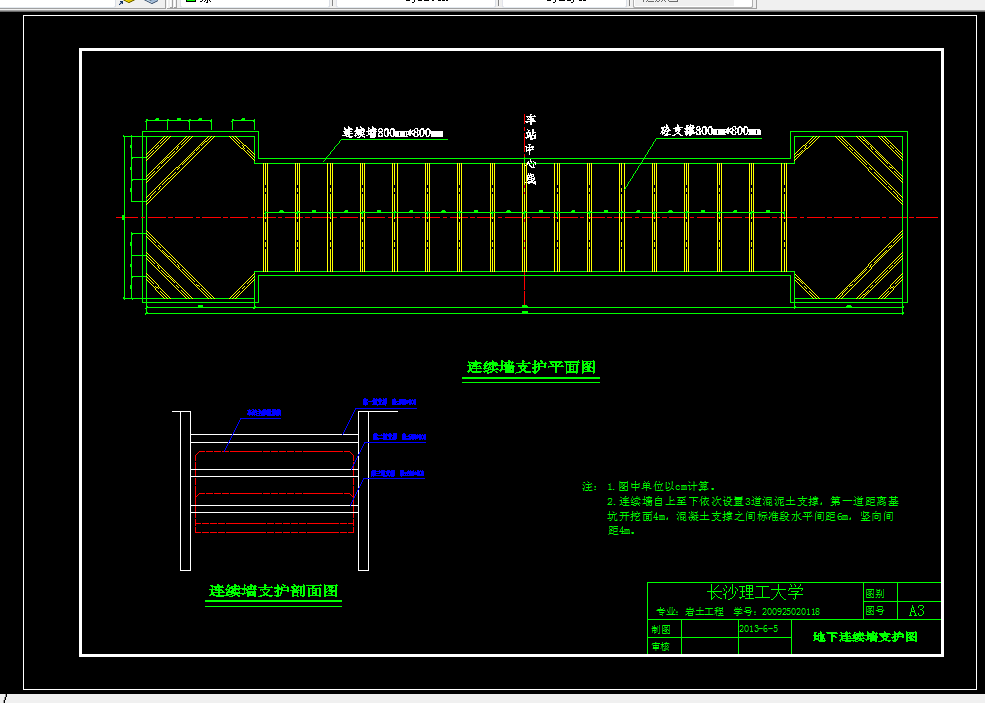The width and height of the screenshot is (985, 703).
Task: Click note line starting 2.连续墙自上至下
Action: click(x=753, y=501)
